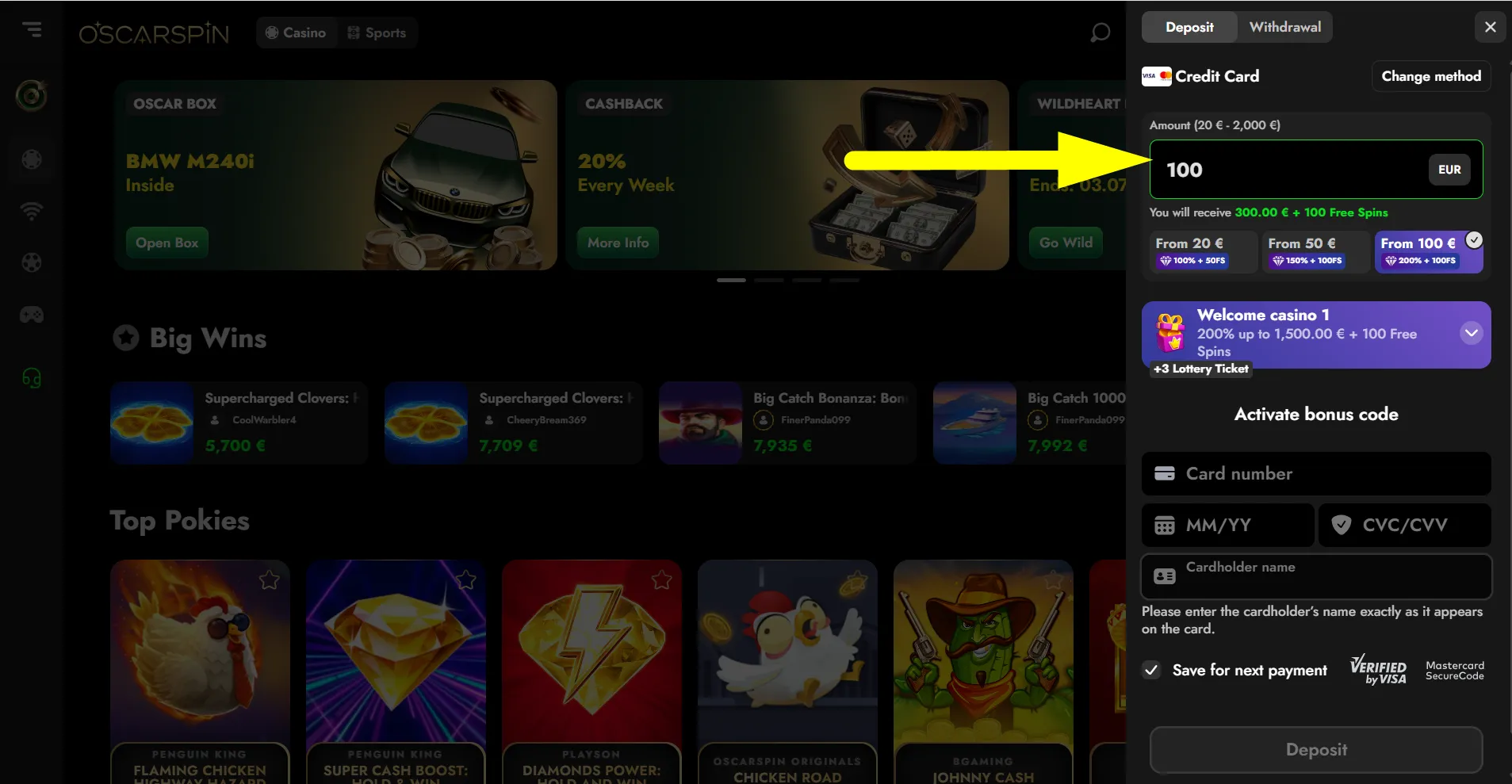Click the large Deposit submit button
This screenshot has height=784, width=1512.
(x=1316, y=750)
